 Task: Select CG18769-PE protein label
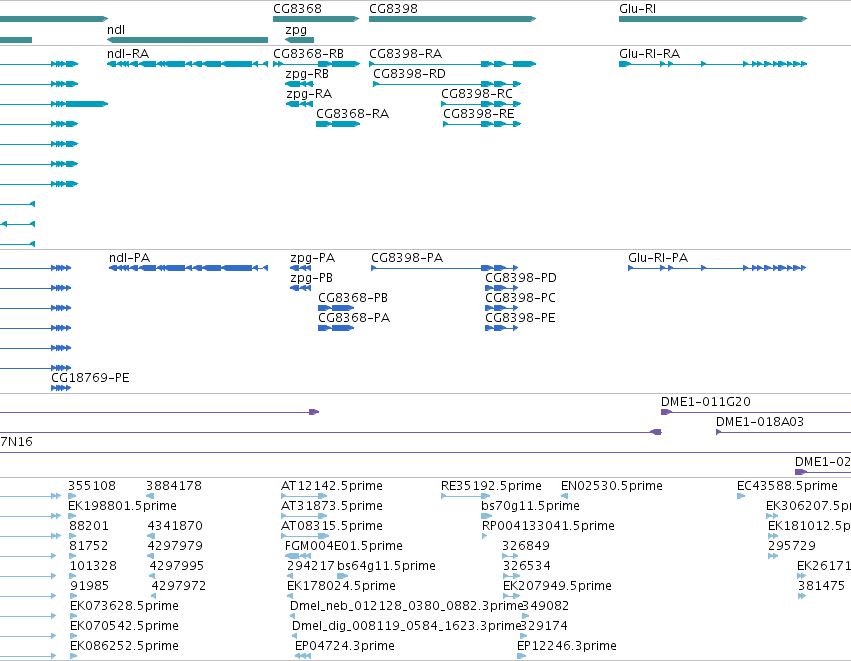pos(90,378)
